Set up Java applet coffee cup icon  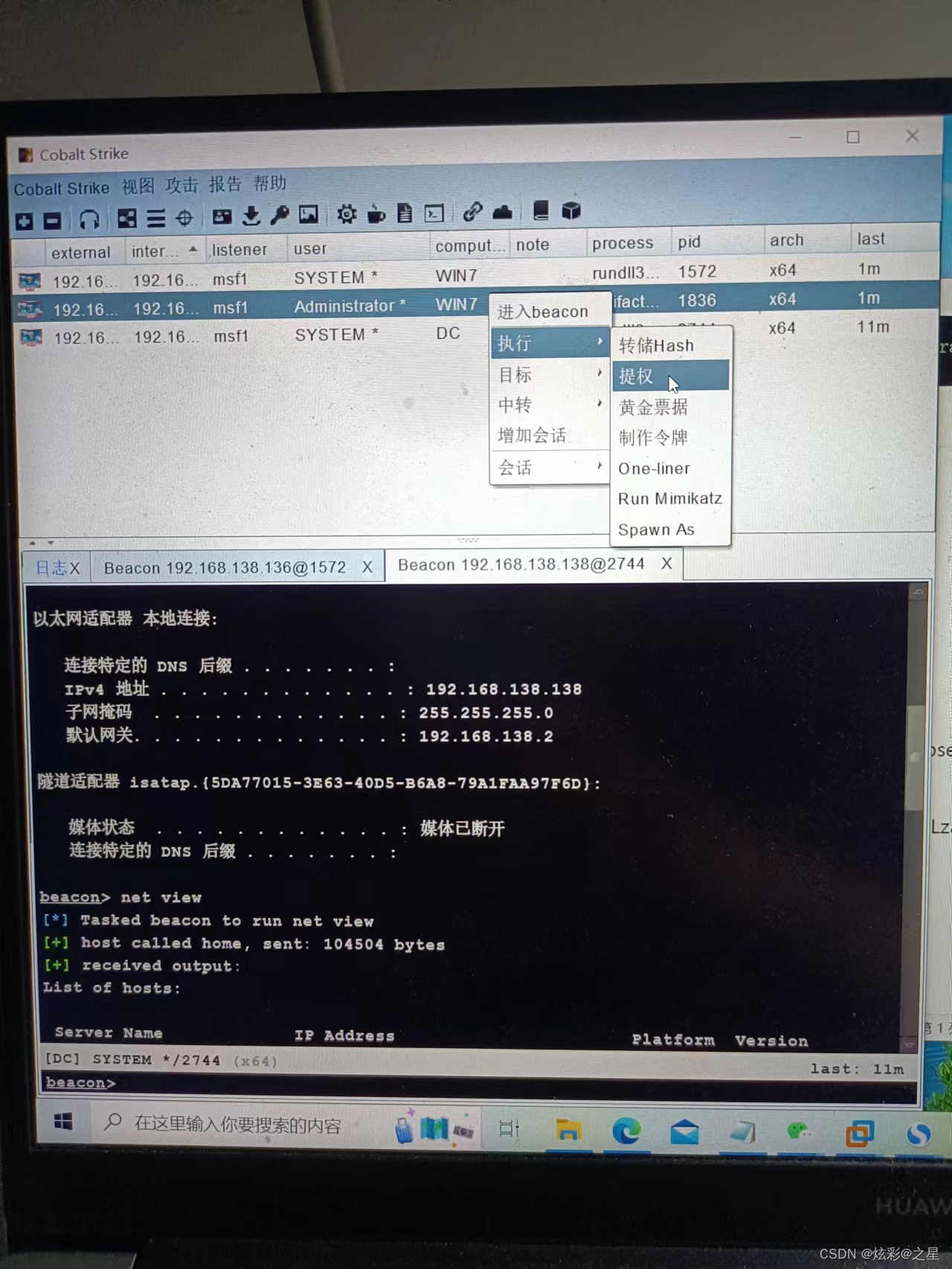[376, 214]
